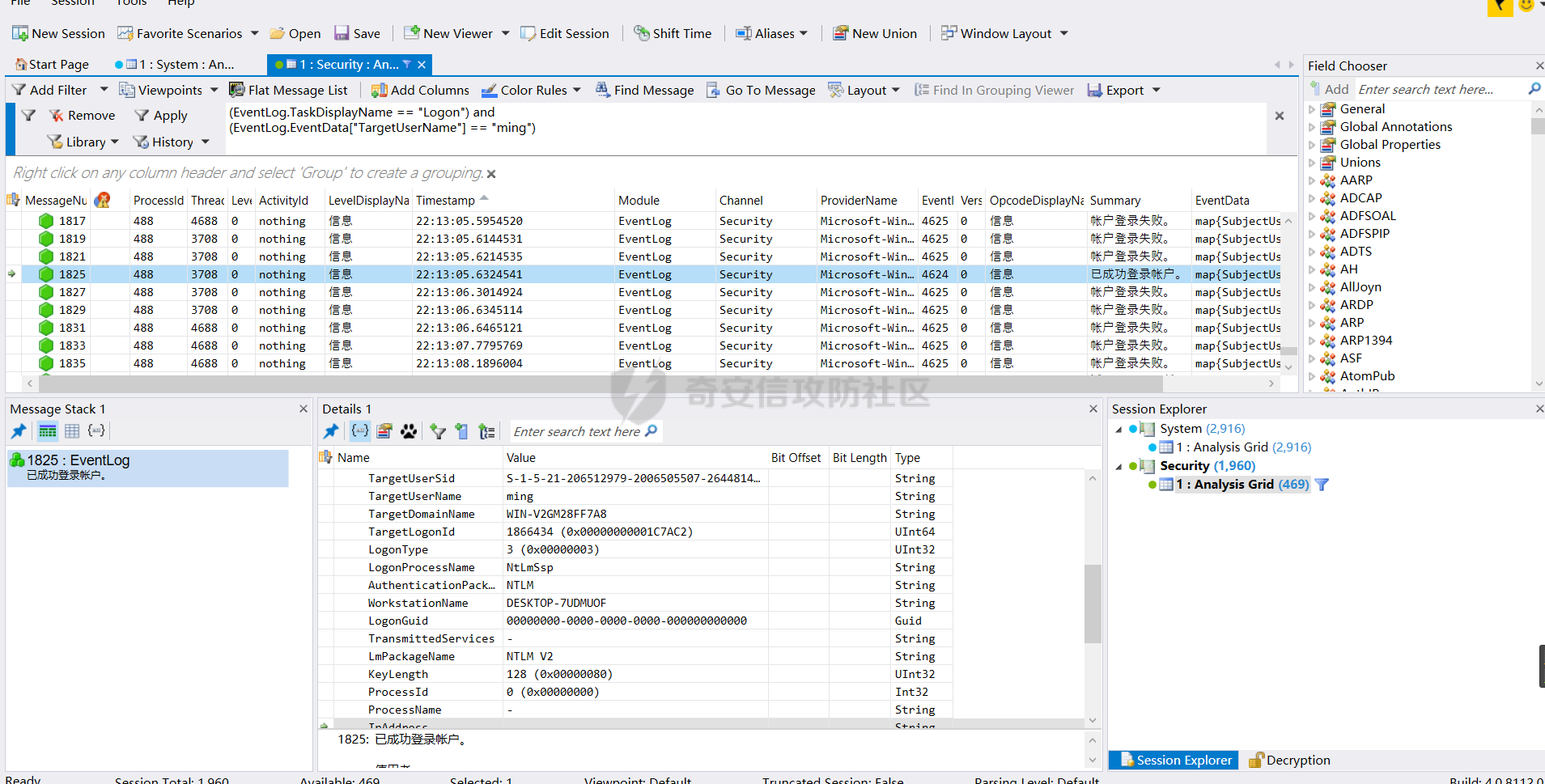Screen dimensions: 1545x784
Task: Expand the ADFSOAL field group
Action: (1312, 216)
